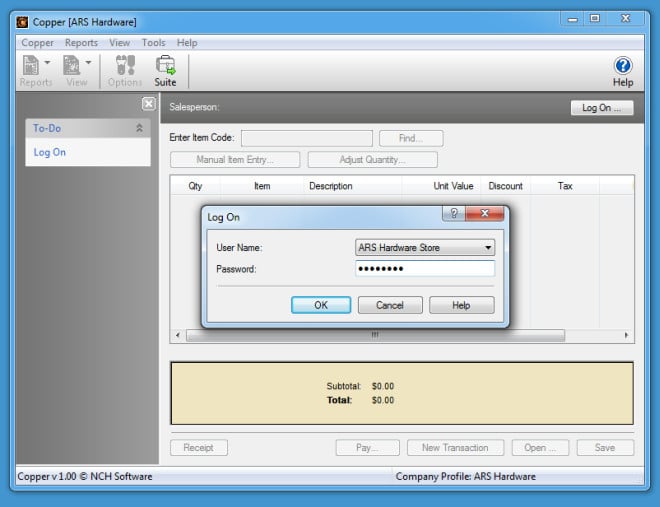Open the Reports toolbar dropdown arrow
The height and width of the screenshot is (507, 660).
coord(47,62)
